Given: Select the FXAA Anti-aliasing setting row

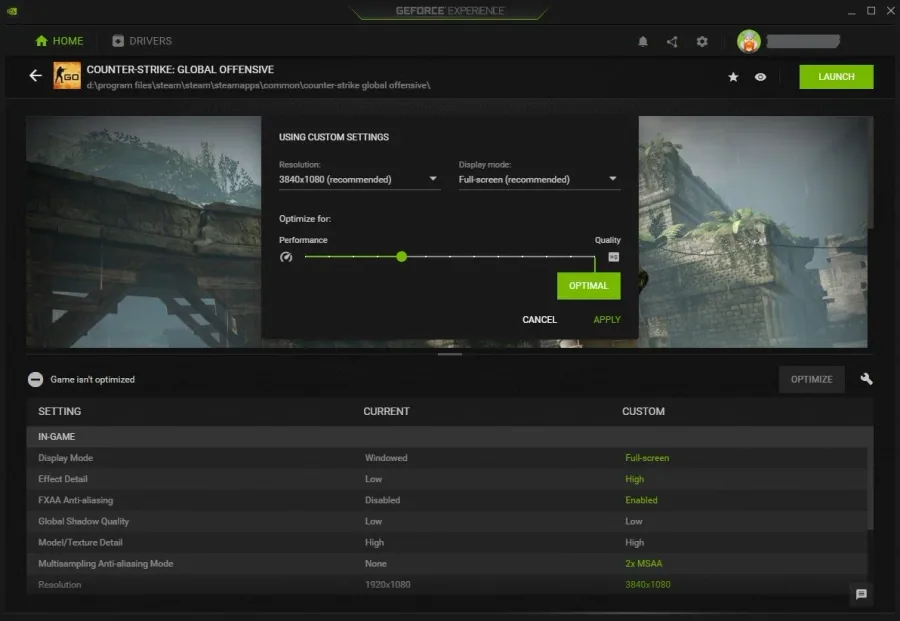Looking at the screenshot, I should pyautogui.click(x=447, y=500).
